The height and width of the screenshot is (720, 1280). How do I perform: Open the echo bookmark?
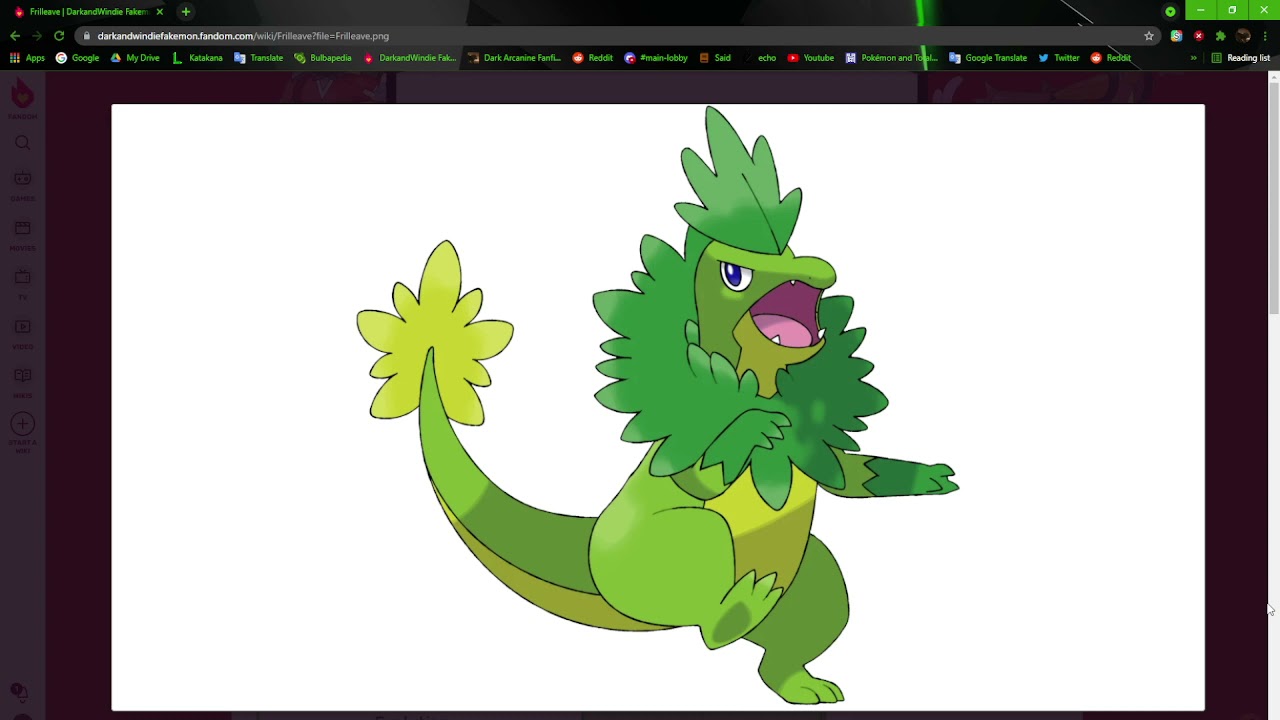[758, 58]
